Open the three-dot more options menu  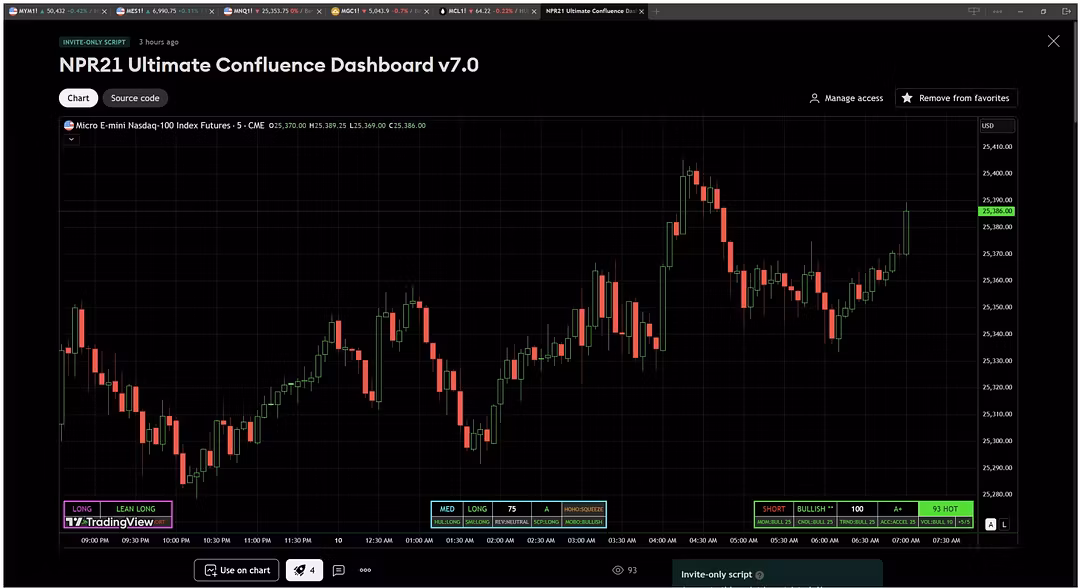[x=366, y=570]
